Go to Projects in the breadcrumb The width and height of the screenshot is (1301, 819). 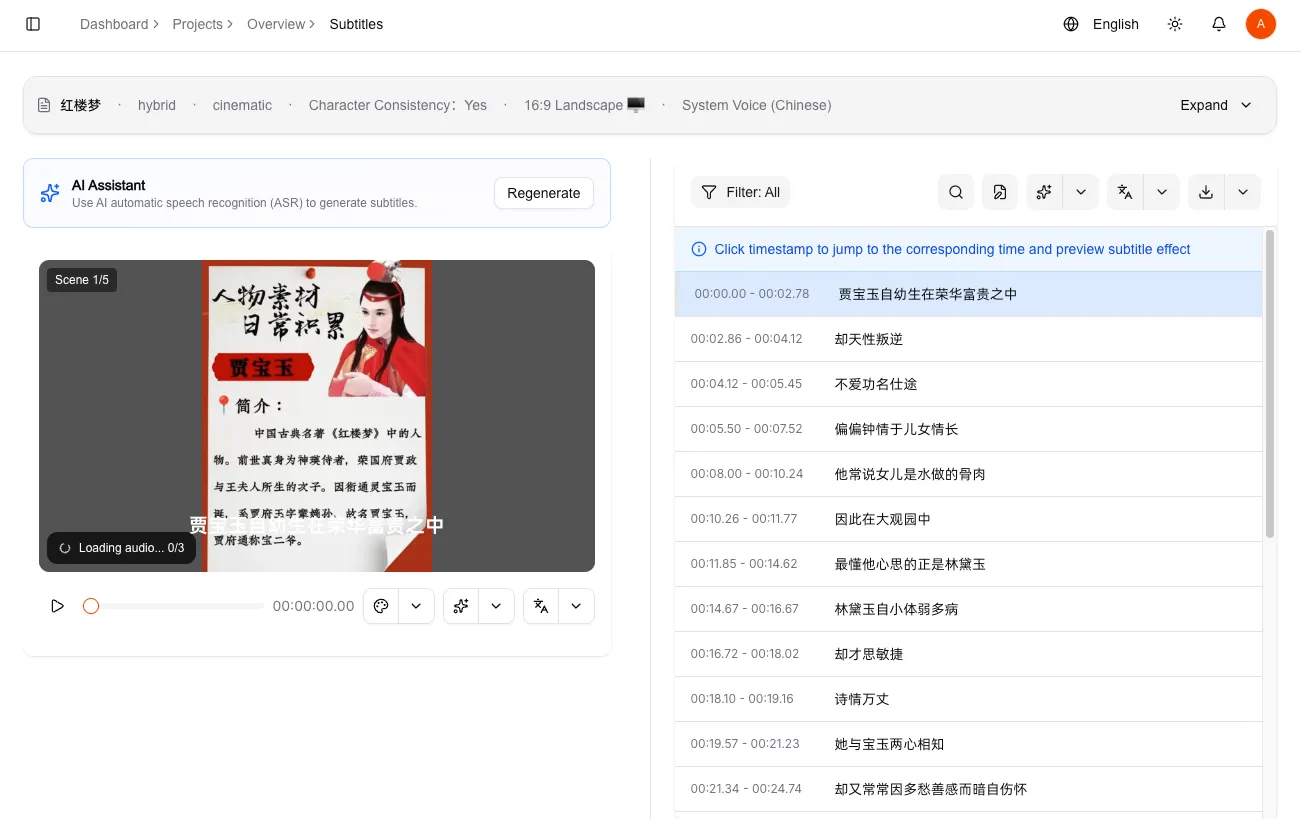197,24
